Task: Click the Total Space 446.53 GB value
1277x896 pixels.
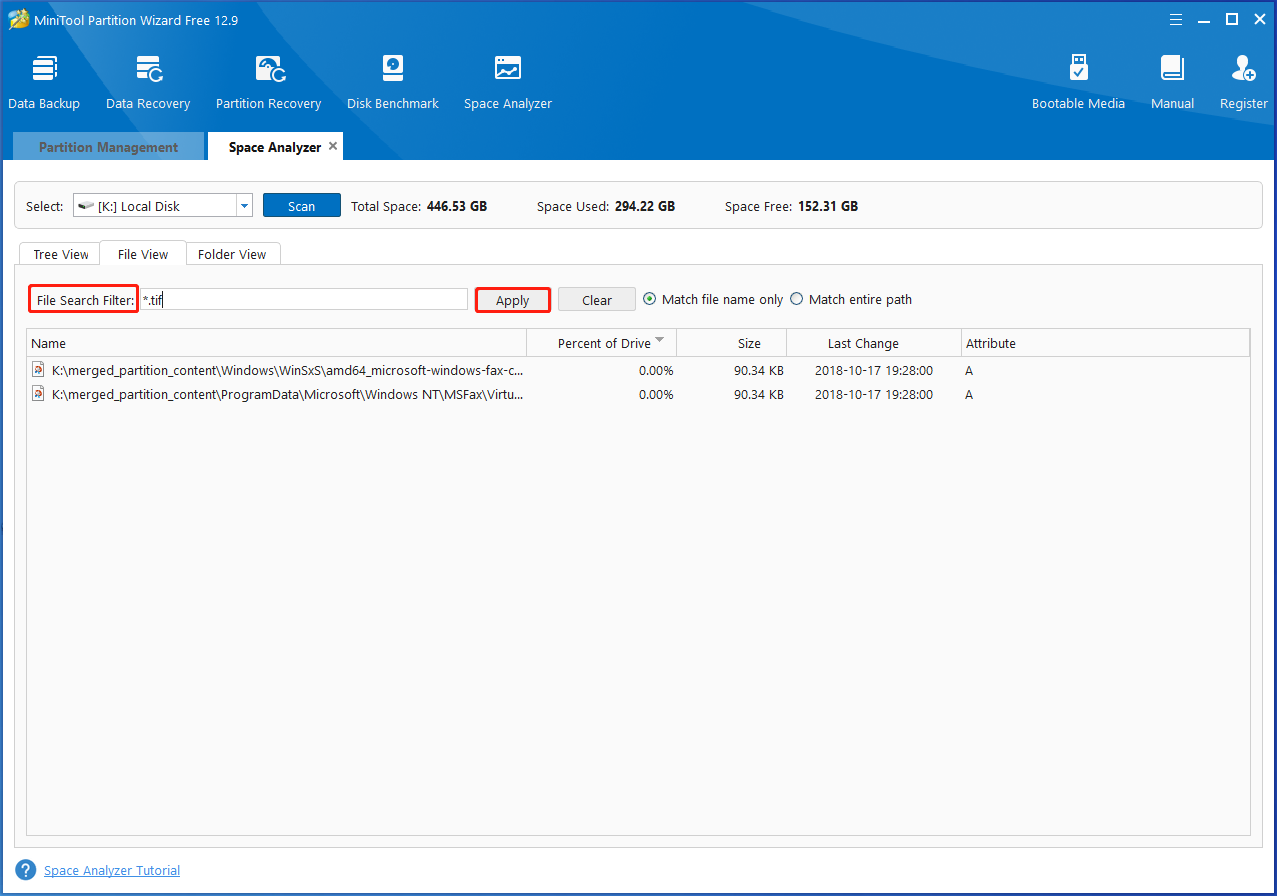Action: (x=457, y=206)
